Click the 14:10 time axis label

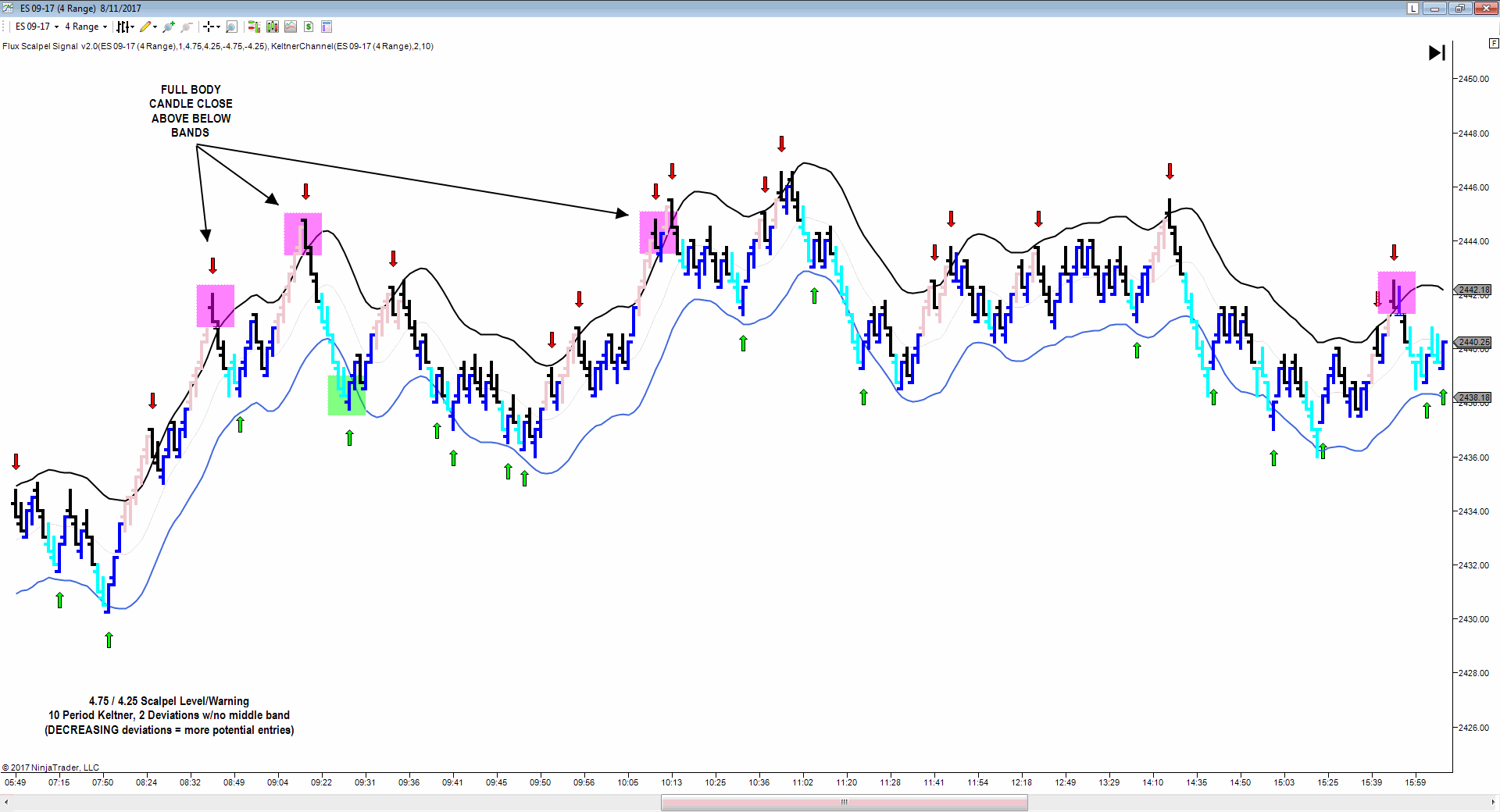pos(1152,782)
